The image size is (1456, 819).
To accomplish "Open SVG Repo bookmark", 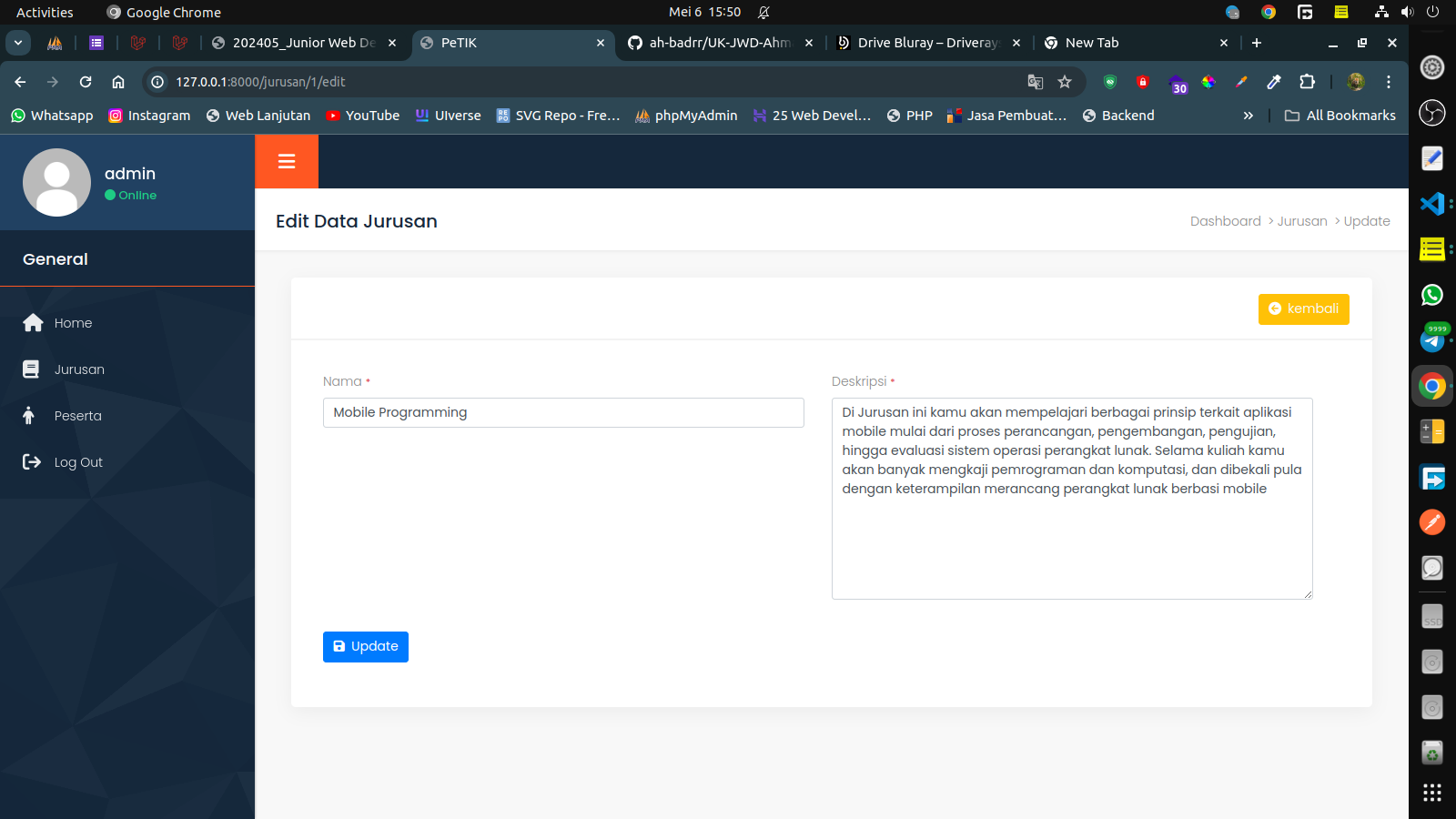I will [x=558, y=116].
